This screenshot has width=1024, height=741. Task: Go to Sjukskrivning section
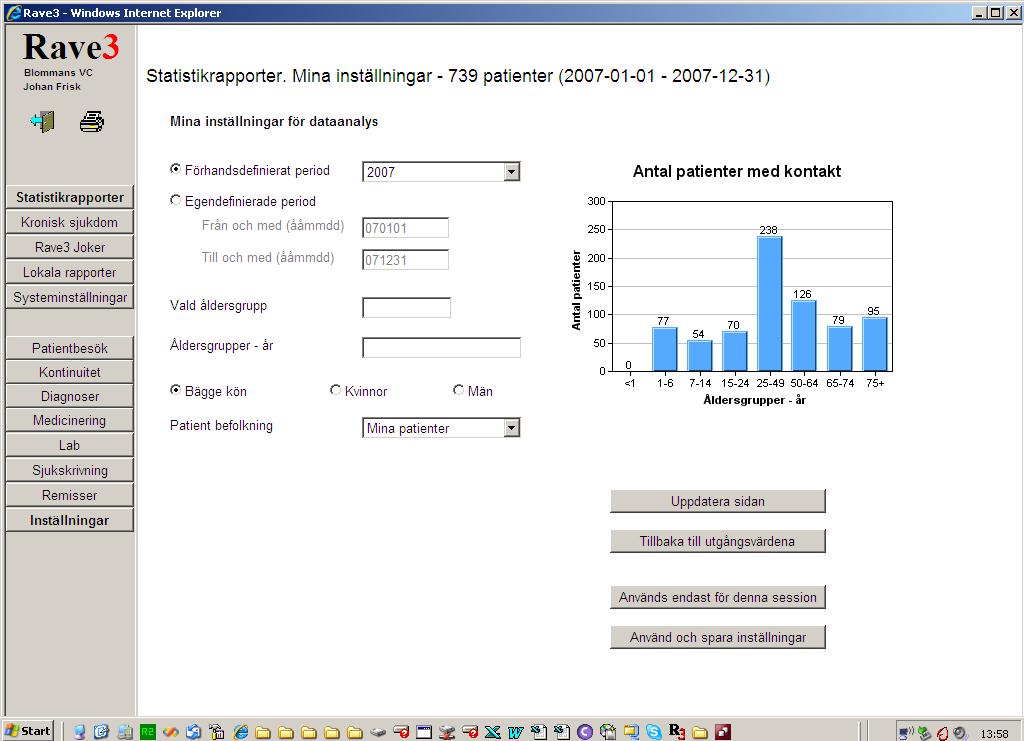coord(70,470)
